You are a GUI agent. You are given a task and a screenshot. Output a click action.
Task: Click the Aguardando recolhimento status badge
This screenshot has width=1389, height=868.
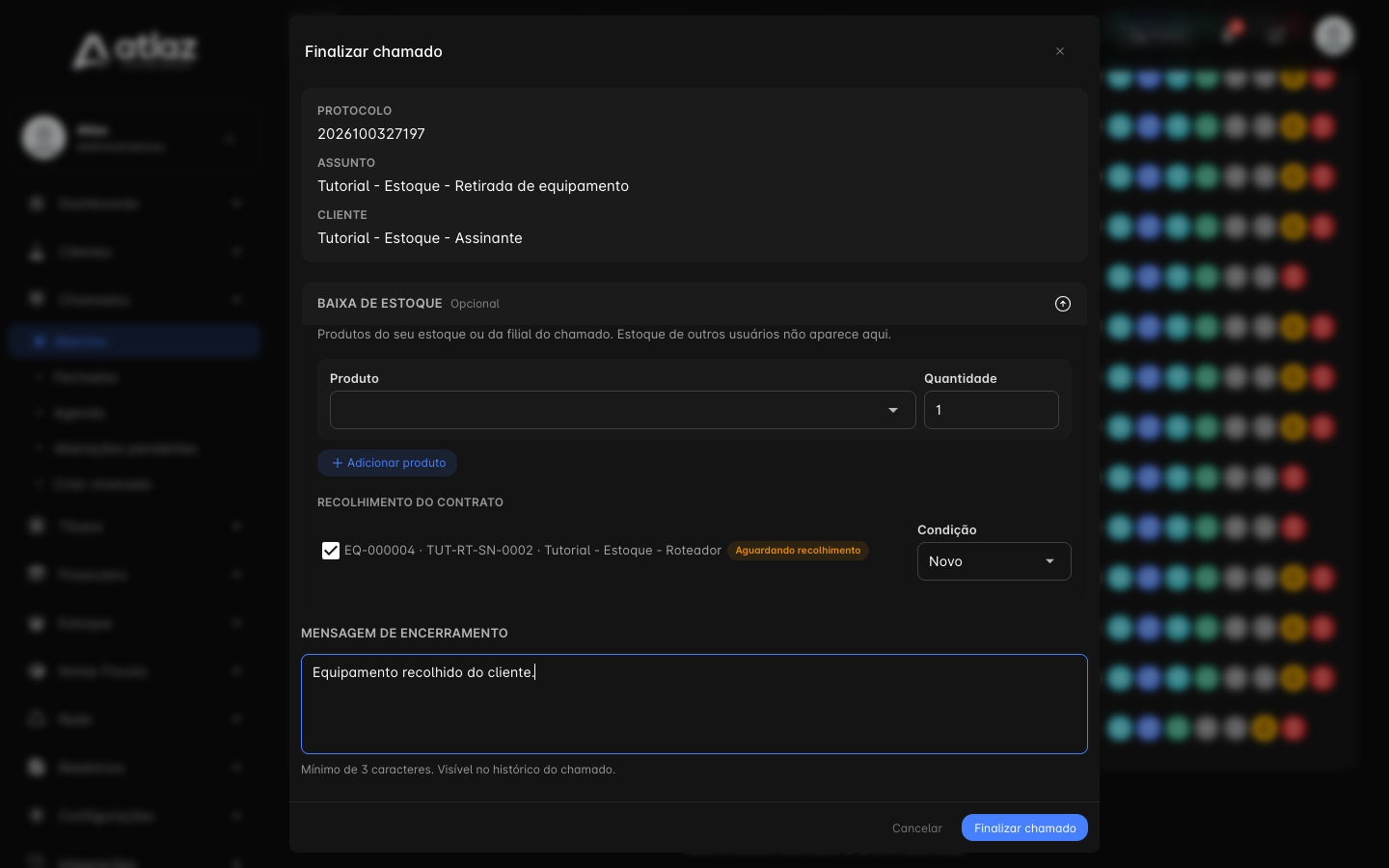tap(798, 551)
